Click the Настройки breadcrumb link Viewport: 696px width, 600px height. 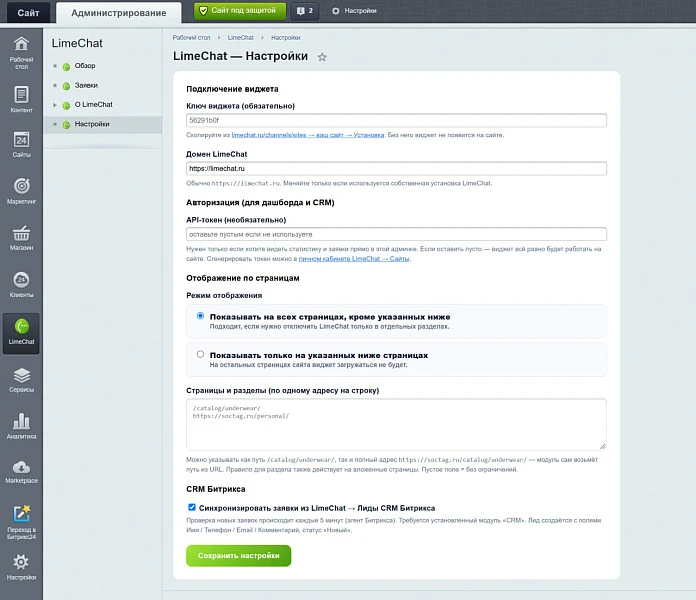pos(285,38)
